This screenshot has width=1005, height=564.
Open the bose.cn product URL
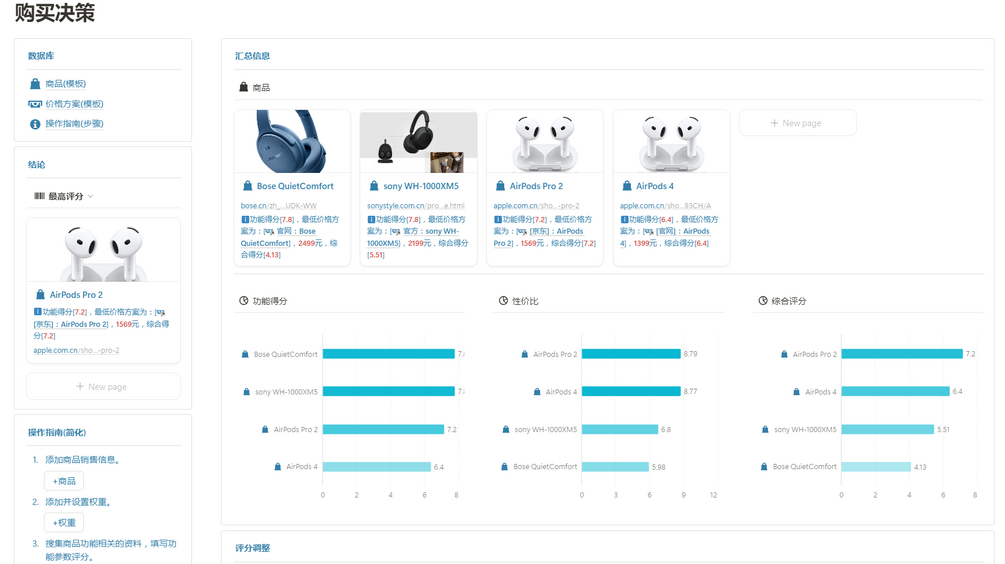click(x=279, y=206)
